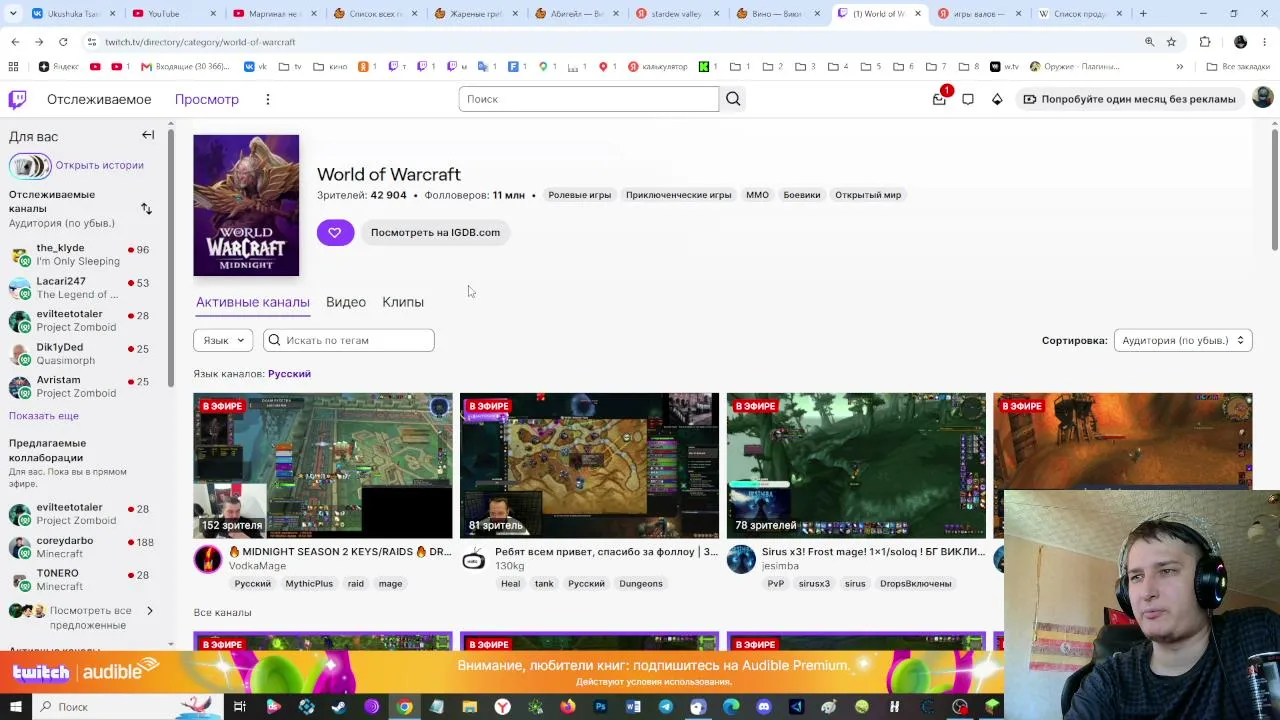
Task: Open the_klyde followed channel
Action: [x=79, y=254]
